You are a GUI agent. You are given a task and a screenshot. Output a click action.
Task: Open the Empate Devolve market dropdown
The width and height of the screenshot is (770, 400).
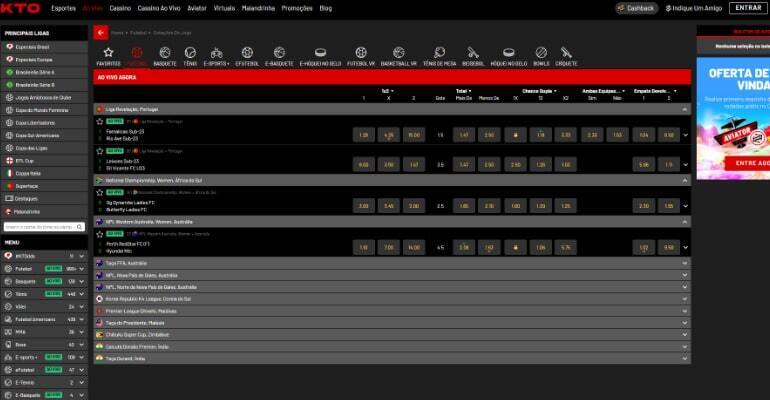655,91
